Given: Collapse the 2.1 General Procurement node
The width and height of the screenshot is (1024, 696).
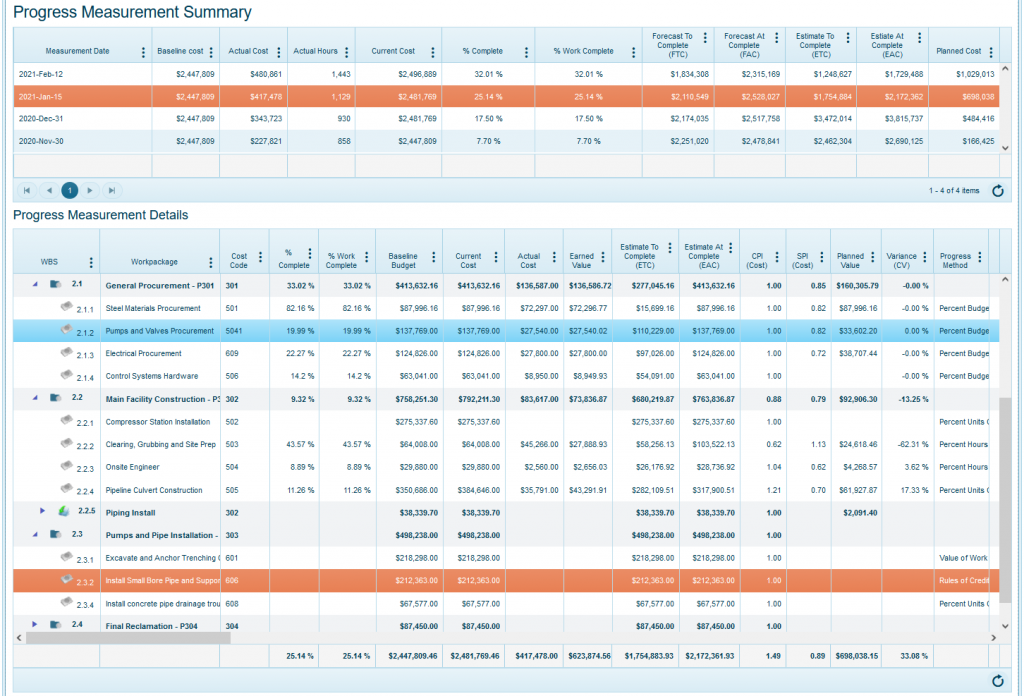Looking at the screenshot, I should (x=35, y=285).
